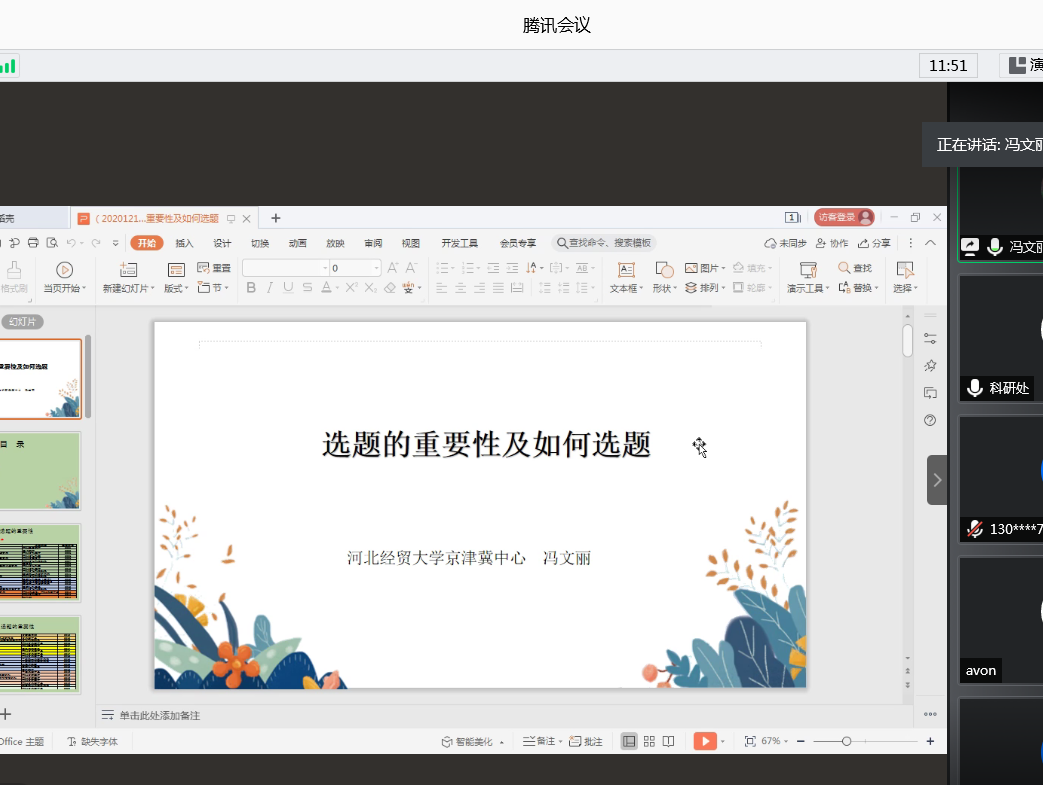Viewport: 1043px width, 785px height.
Task: Click the 形状 (shapes) tool icon
Action: 664,270
